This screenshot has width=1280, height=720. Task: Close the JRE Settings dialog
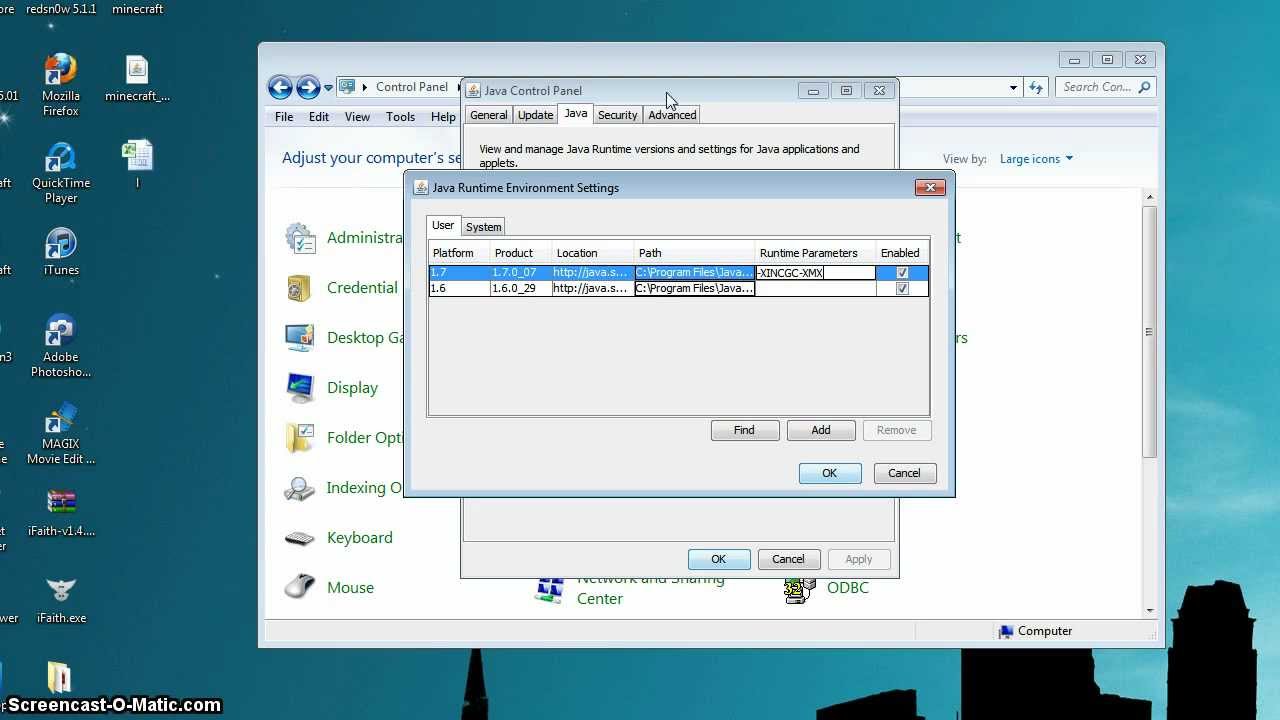(930, 187)
